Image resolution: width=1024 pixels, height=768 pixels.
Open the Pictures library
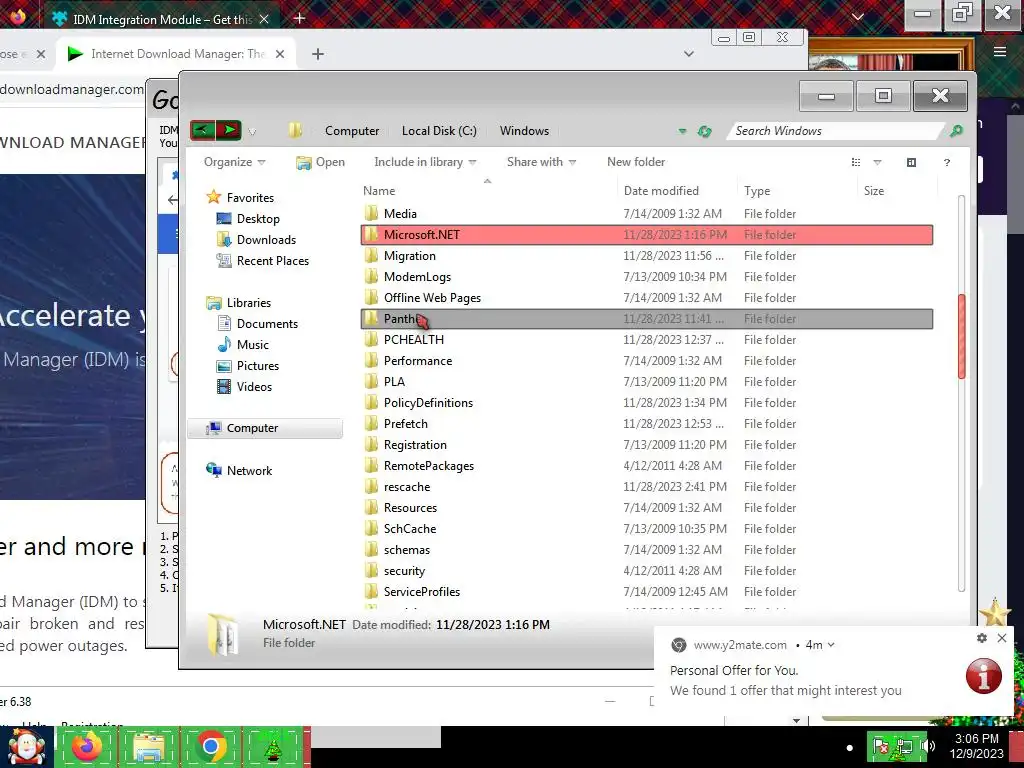point(257,366)
